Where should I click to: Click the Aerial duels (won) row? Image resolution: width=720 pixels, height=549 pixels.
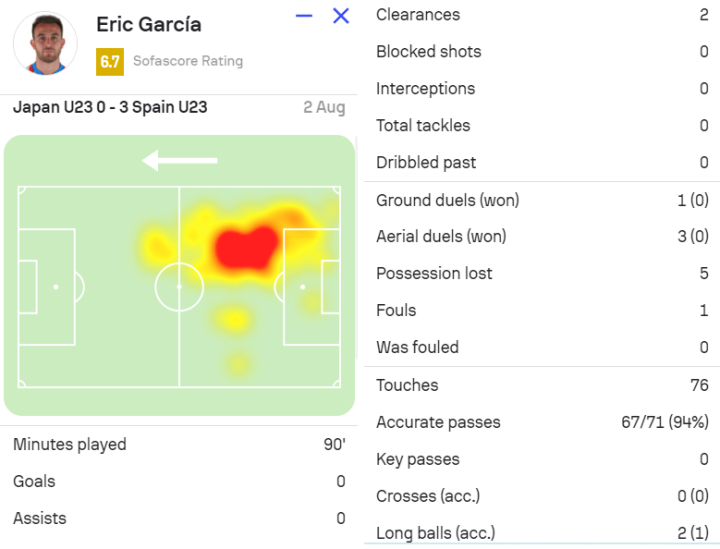click(x=541, y=237)
